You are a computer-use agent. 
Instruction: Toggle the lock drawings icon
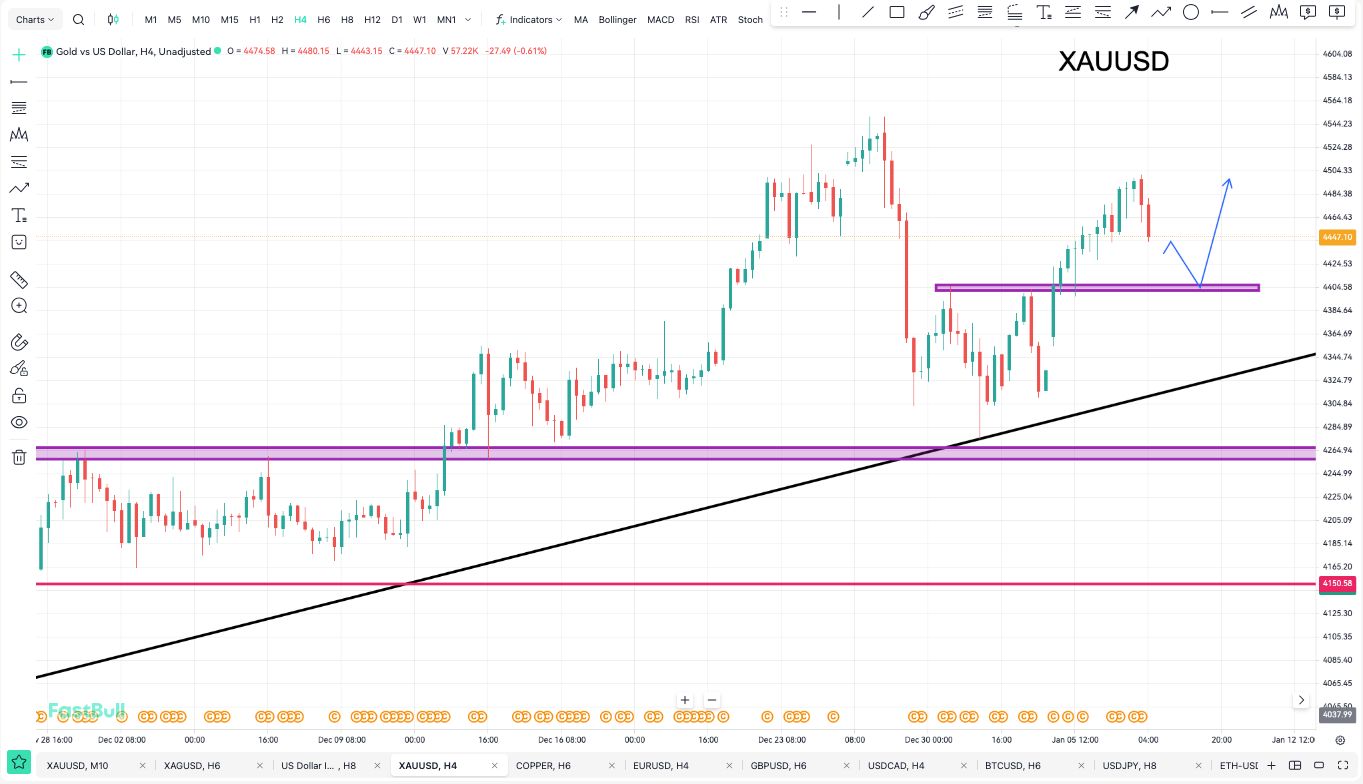[18, 396]
